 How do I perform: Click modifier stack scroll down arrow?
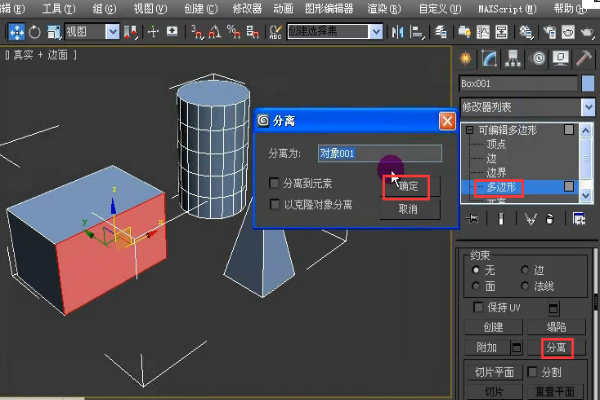point(586,195)
